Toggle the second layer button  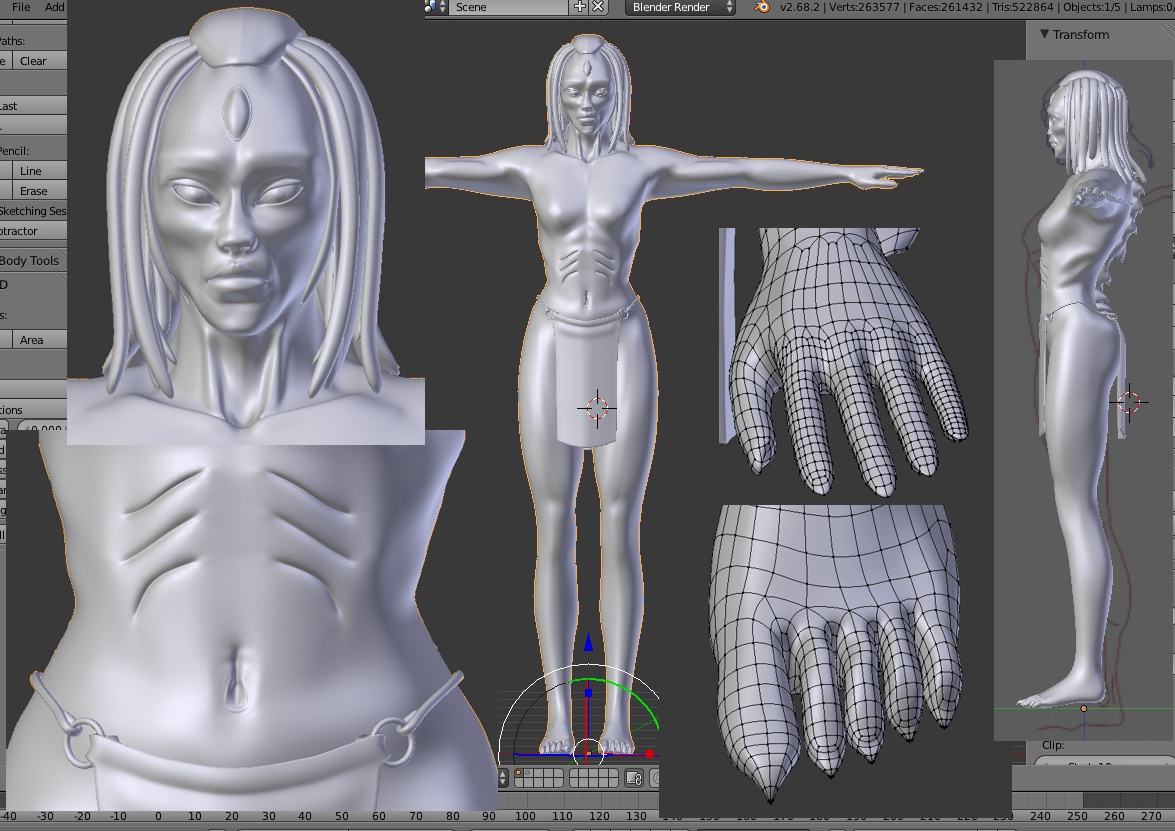(529, 775)
